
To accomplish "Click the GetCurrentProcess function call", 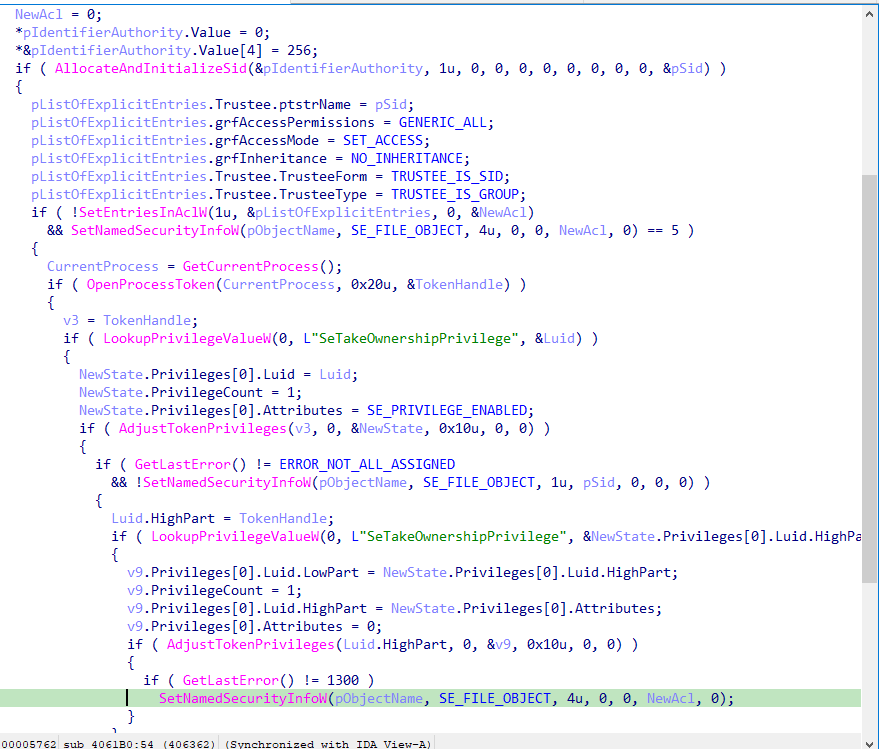I will [x=264, y=267].
